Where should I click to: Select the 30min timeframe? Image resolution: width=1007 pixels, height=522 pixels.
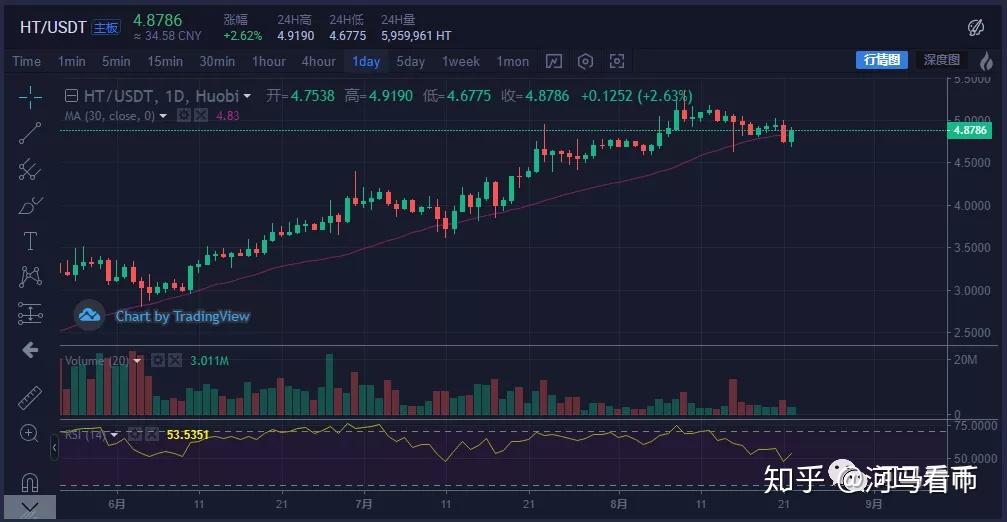(217, 62)
